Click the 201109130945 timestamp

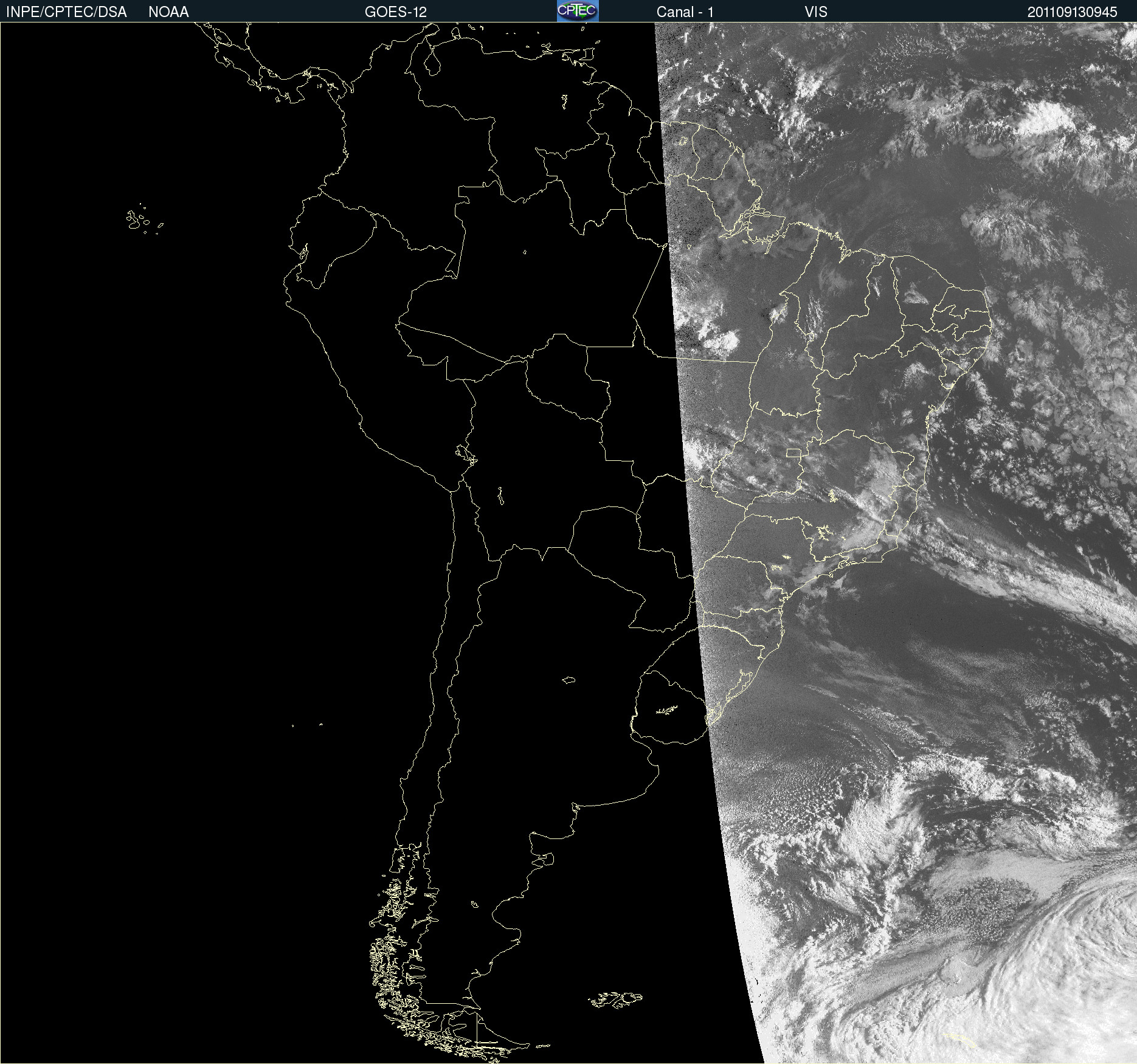click(x=1073, y=12)
